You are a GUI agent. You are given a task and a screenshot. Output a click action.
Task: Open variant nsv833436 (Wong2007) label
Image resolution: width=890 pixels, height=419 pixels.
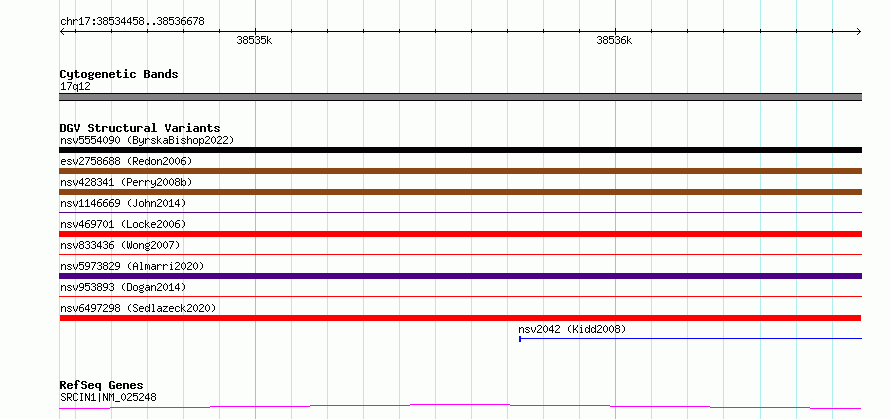pos(120,245)
